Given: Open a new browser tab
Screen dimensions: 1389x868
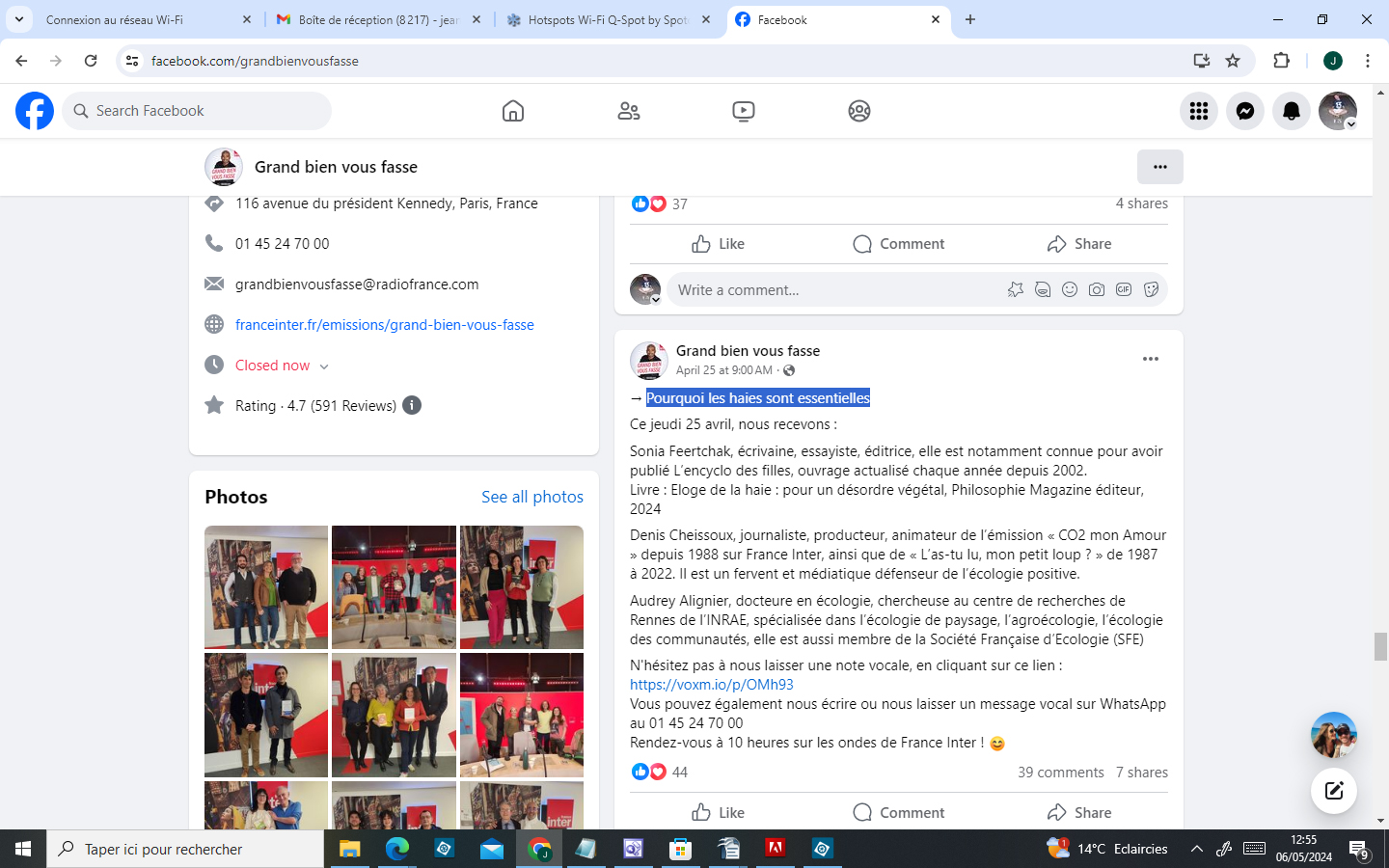Looking at the screenshot, I should (x=970, y=19).
